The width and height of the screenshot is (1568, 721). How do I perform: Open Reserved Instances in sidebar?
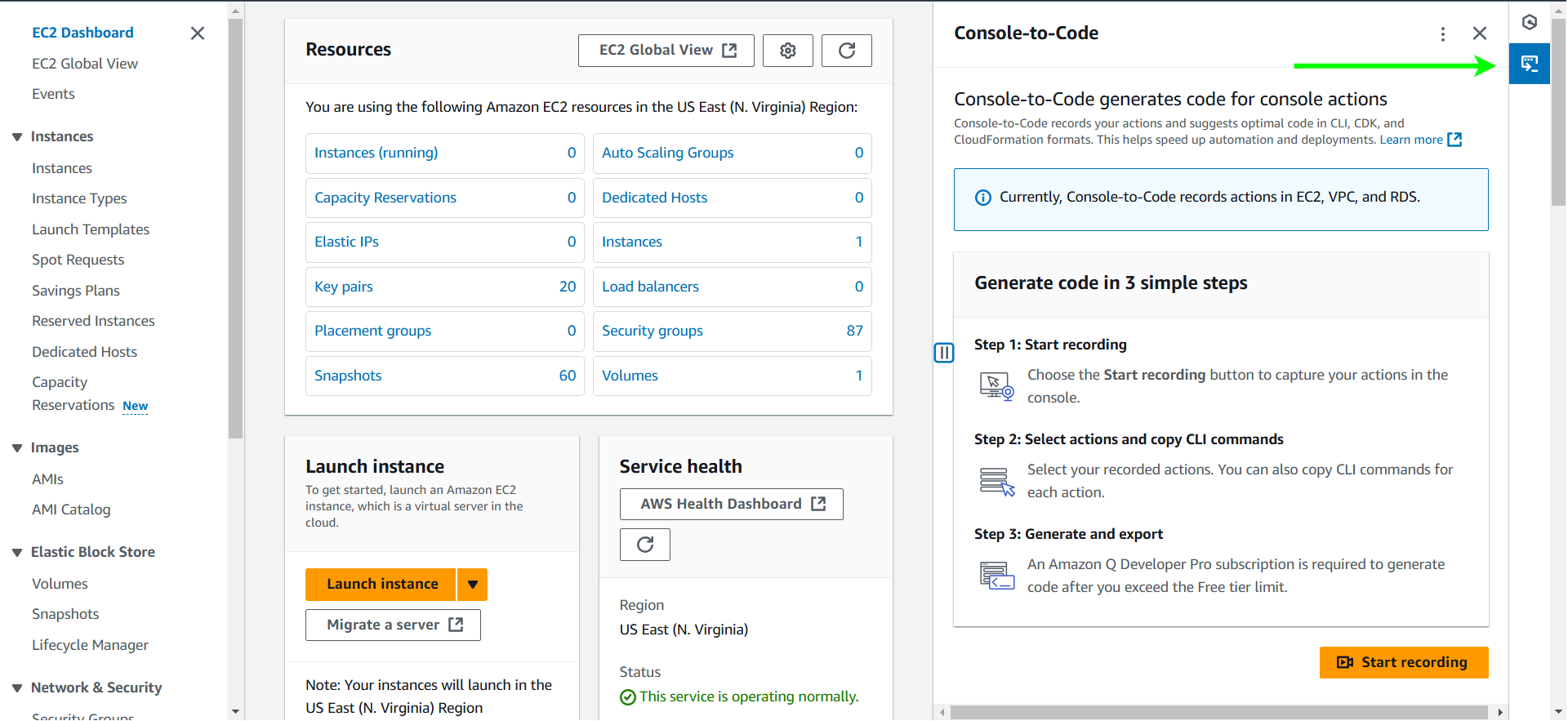(x=93, y=321)
